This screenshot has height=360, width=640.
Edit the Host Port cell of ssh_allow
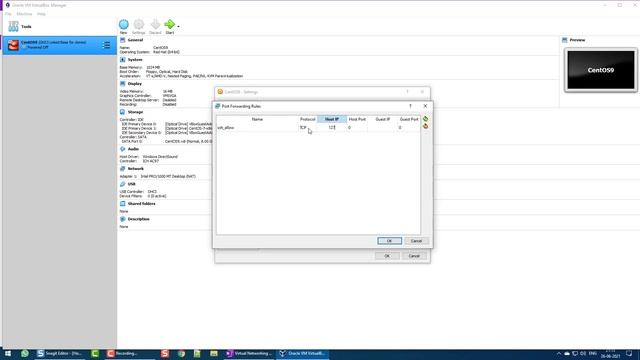click(357, 128)
